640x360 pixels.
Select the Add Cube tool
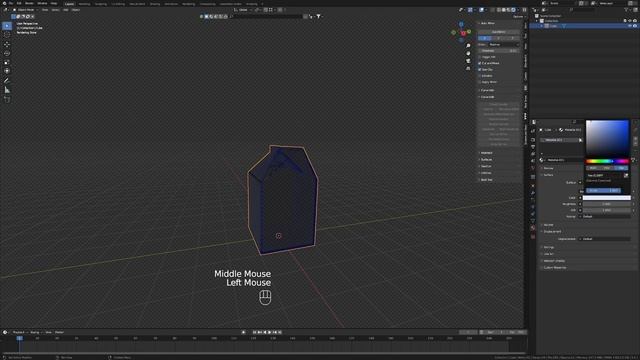(x=7, y=99)
